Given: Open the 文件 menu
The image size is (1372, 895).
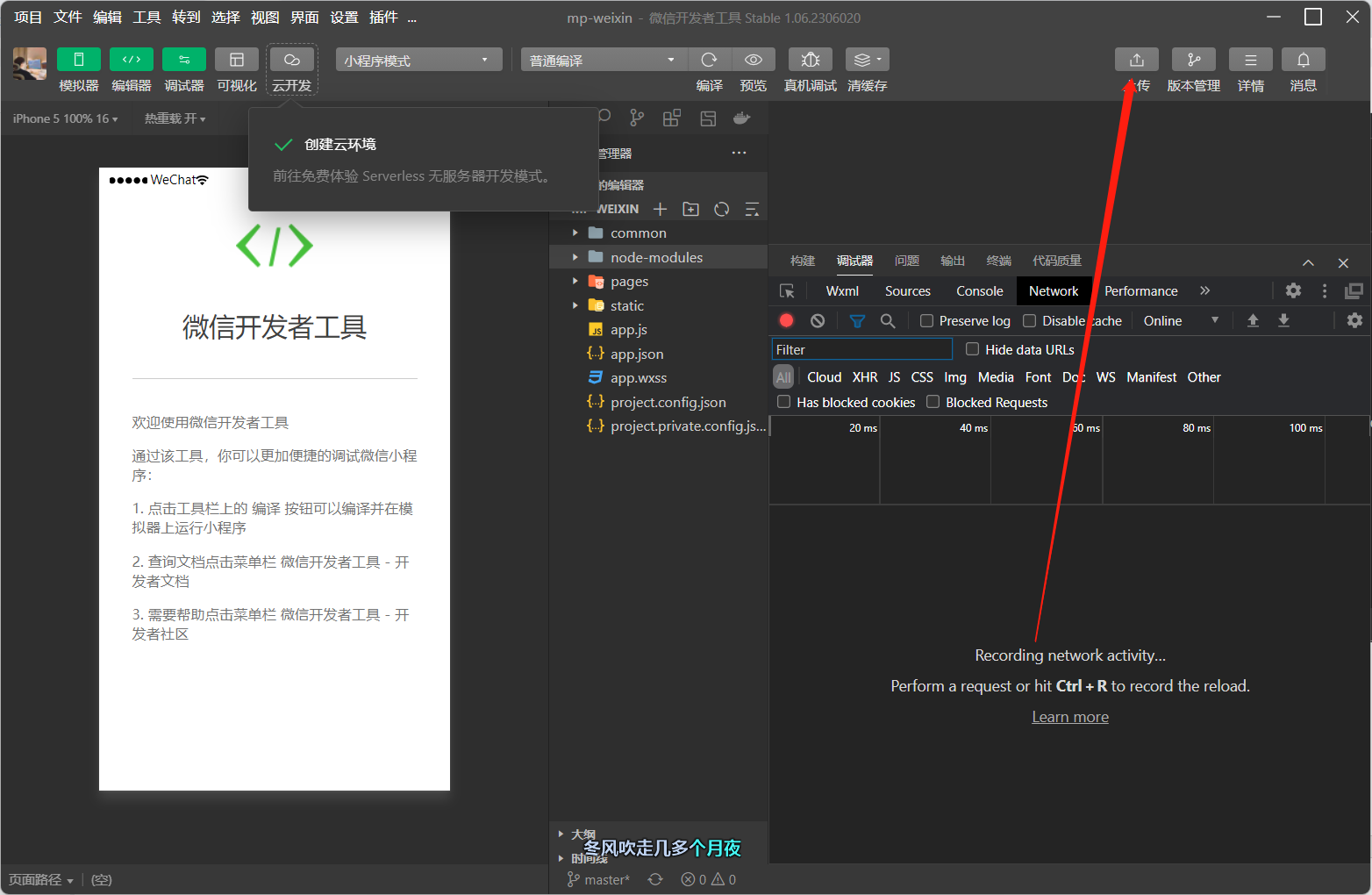Looking at the screenshot, I should pyautogui.click(x=68, y=18).
